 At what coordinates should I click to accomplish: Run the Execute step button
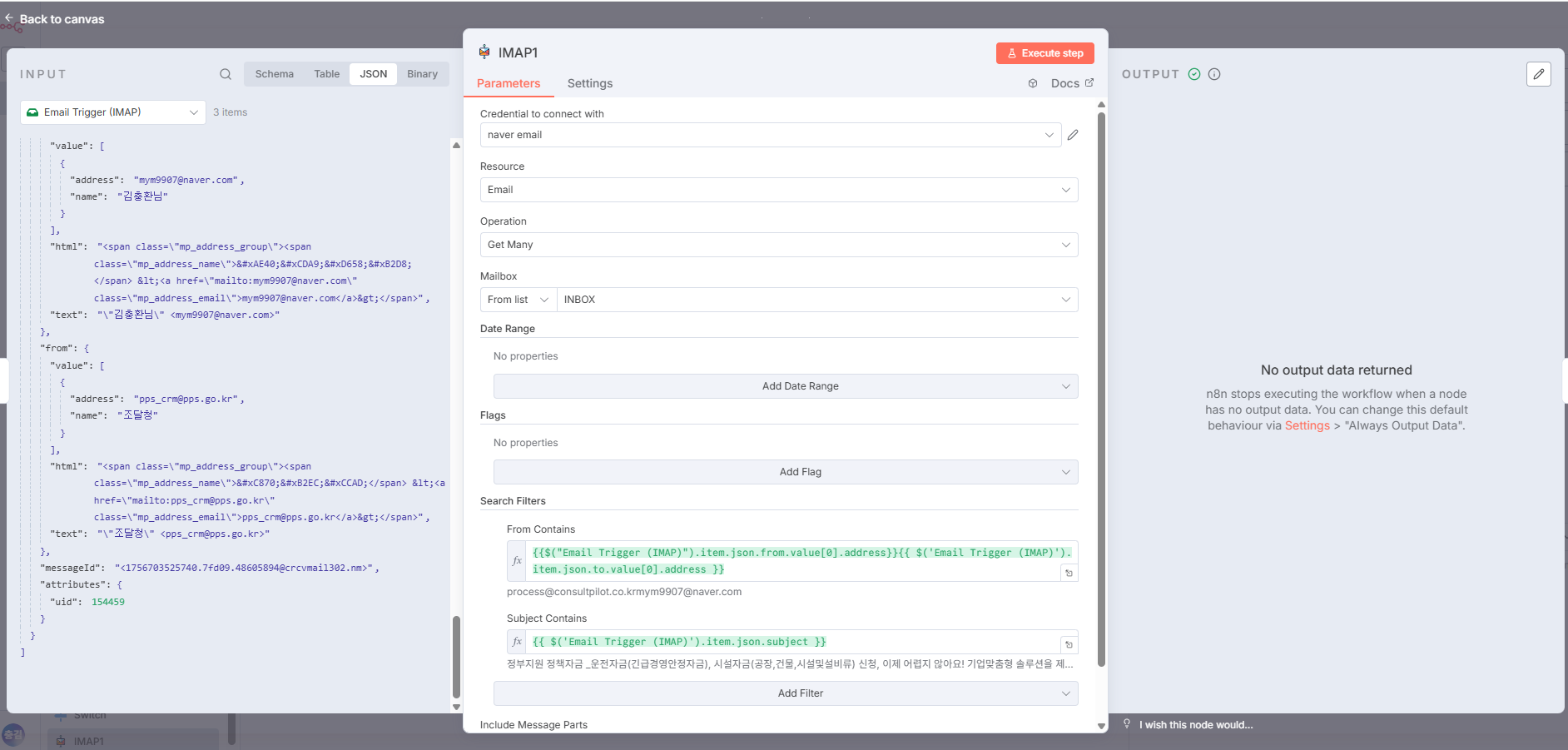pyautogui.click(x=1045, y=53)
